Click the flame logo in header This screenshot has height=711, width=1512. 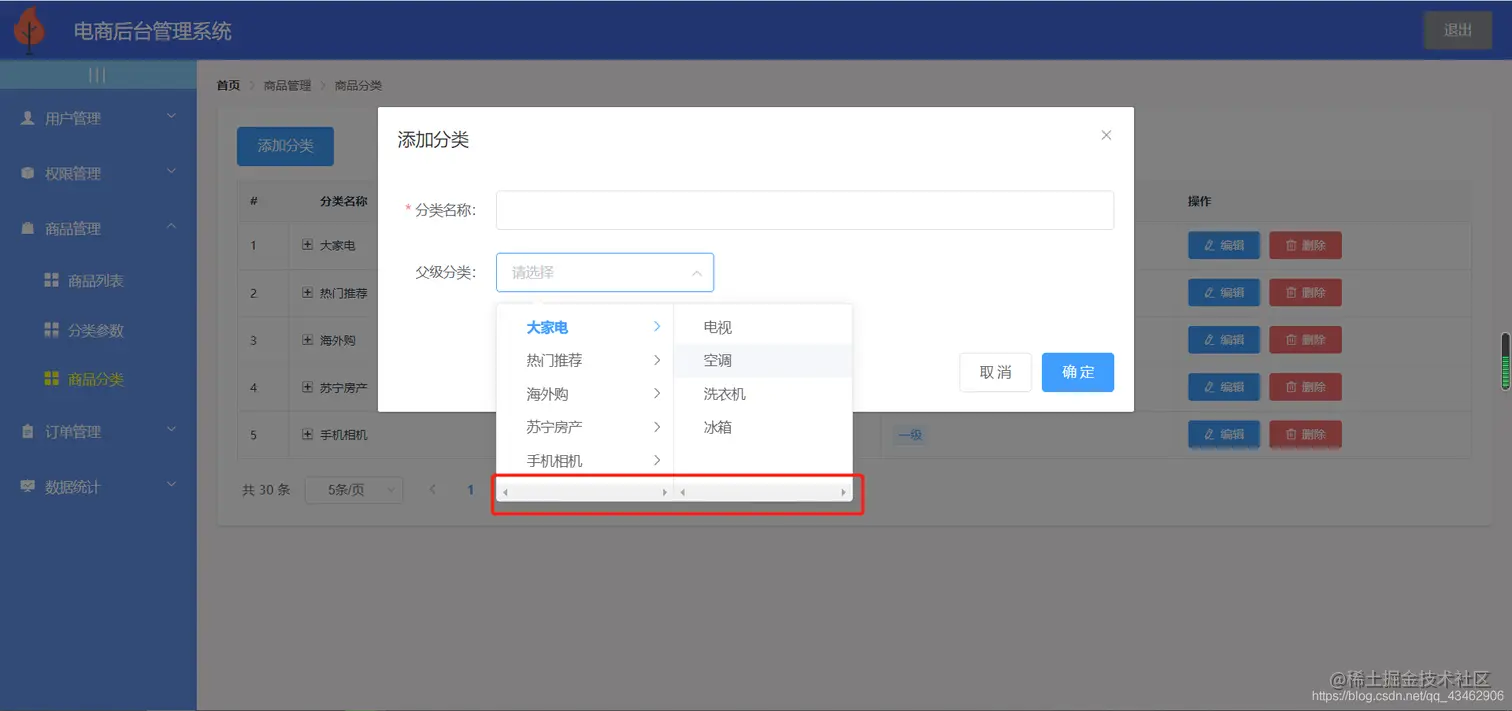(x=29, y=29)
